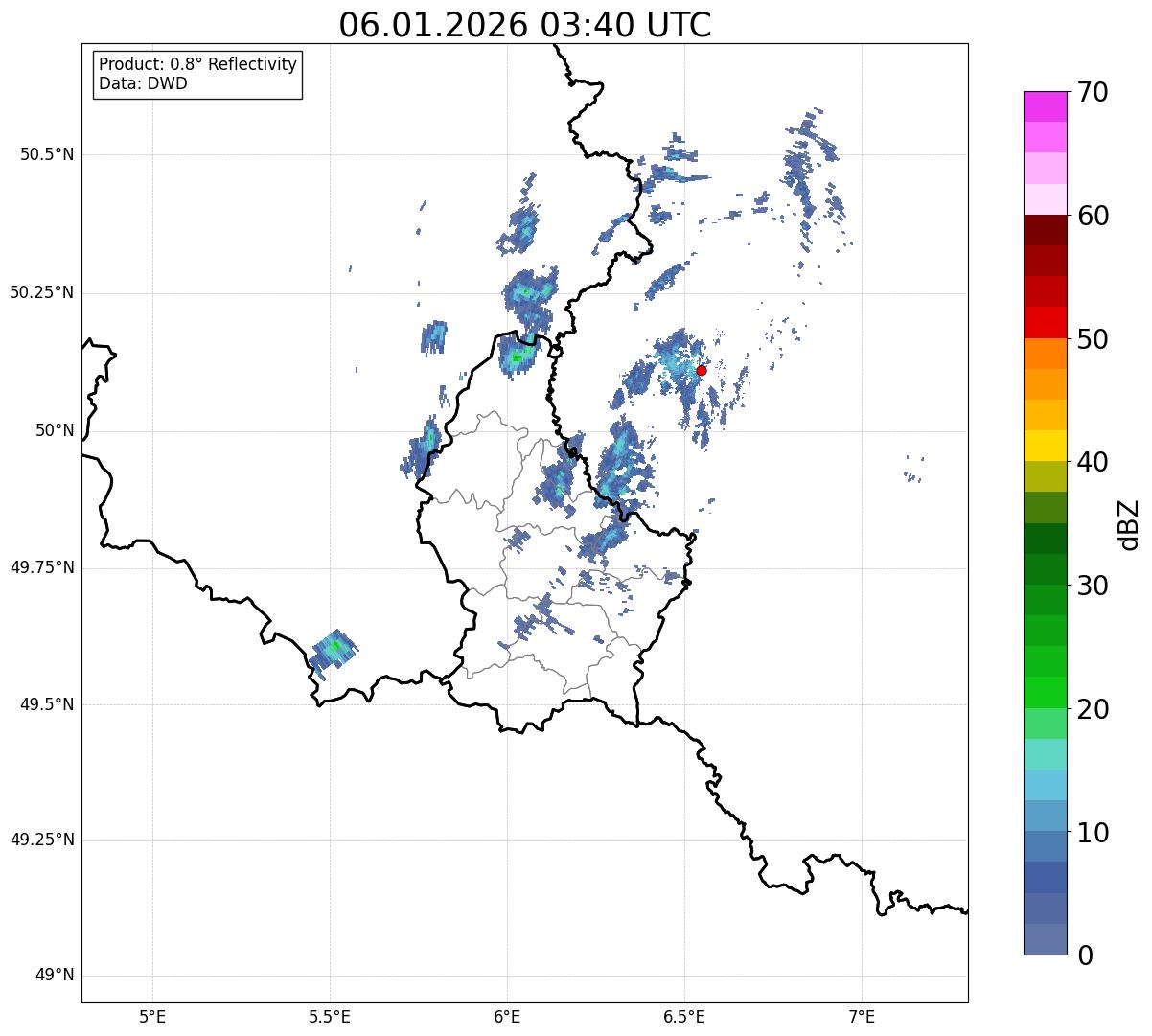The width and height of the screenshot is (1152, 1036).
Task: Select the magenta top colorbar swatch
Action: point(1045,106)
